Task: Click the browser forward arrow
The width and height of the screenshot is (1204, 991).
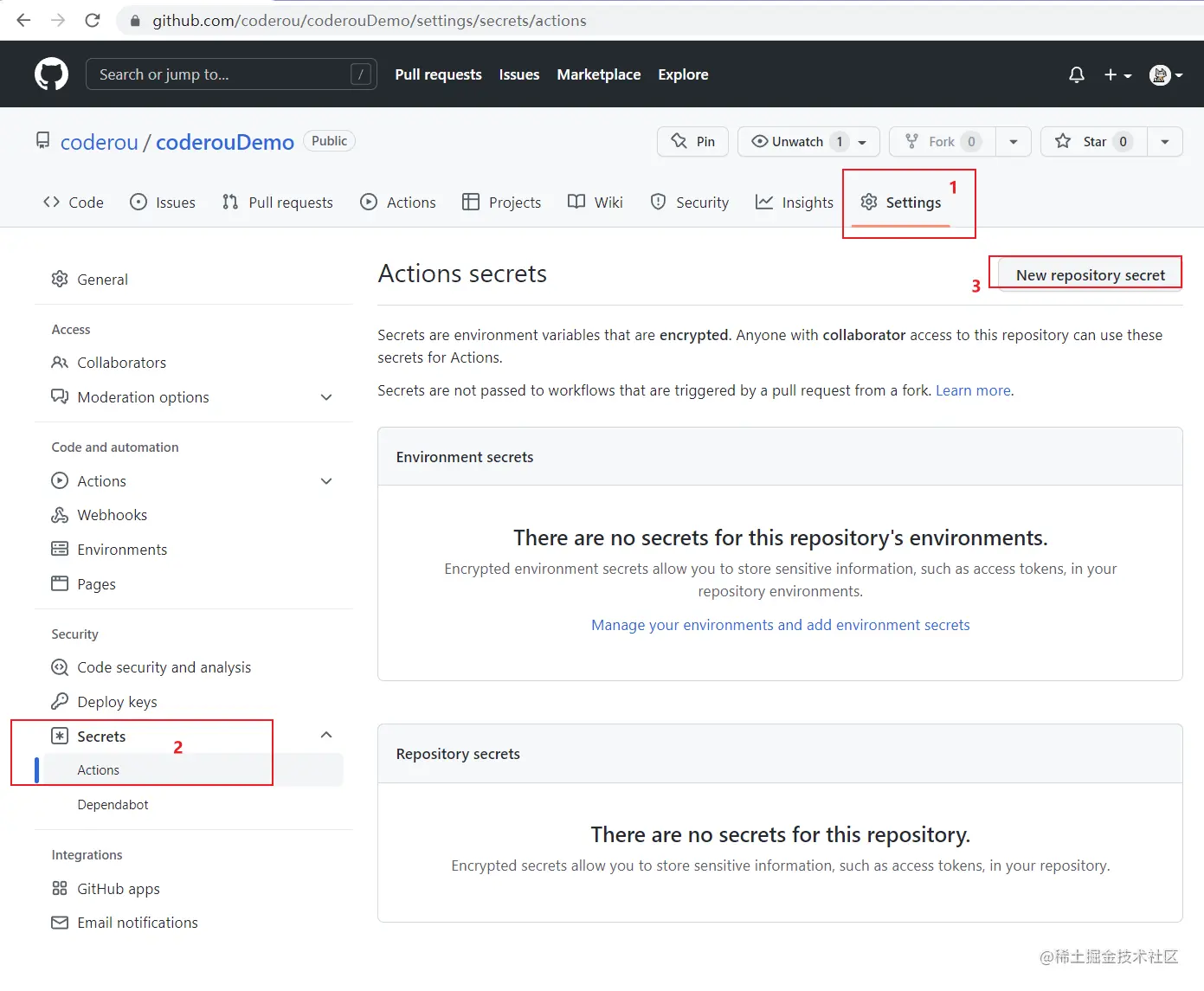Action: point(58,20)
